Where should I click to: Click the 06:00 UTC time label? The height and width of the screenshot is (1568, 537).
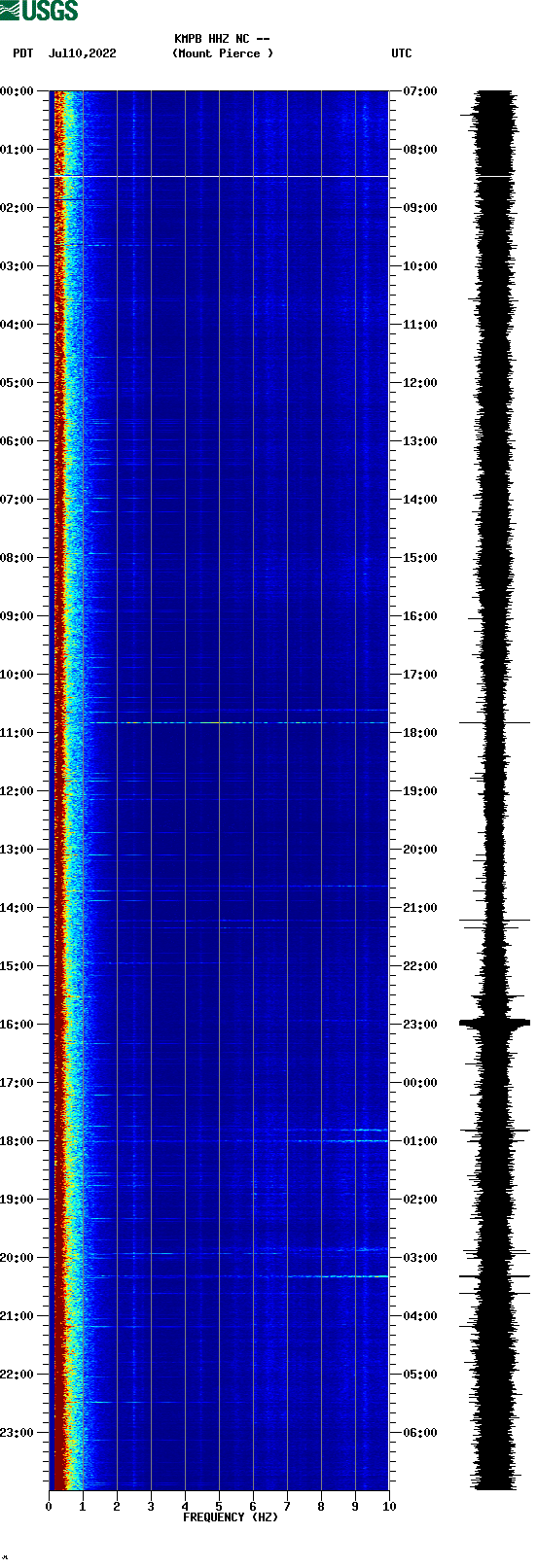point(420,1433)
